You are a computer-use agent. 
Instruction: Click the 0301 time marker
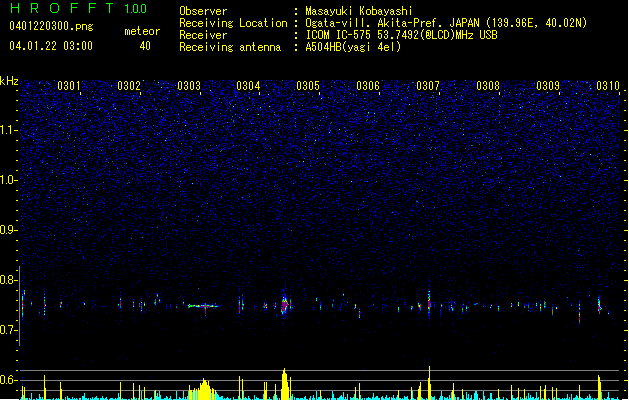tap(69, 86)
